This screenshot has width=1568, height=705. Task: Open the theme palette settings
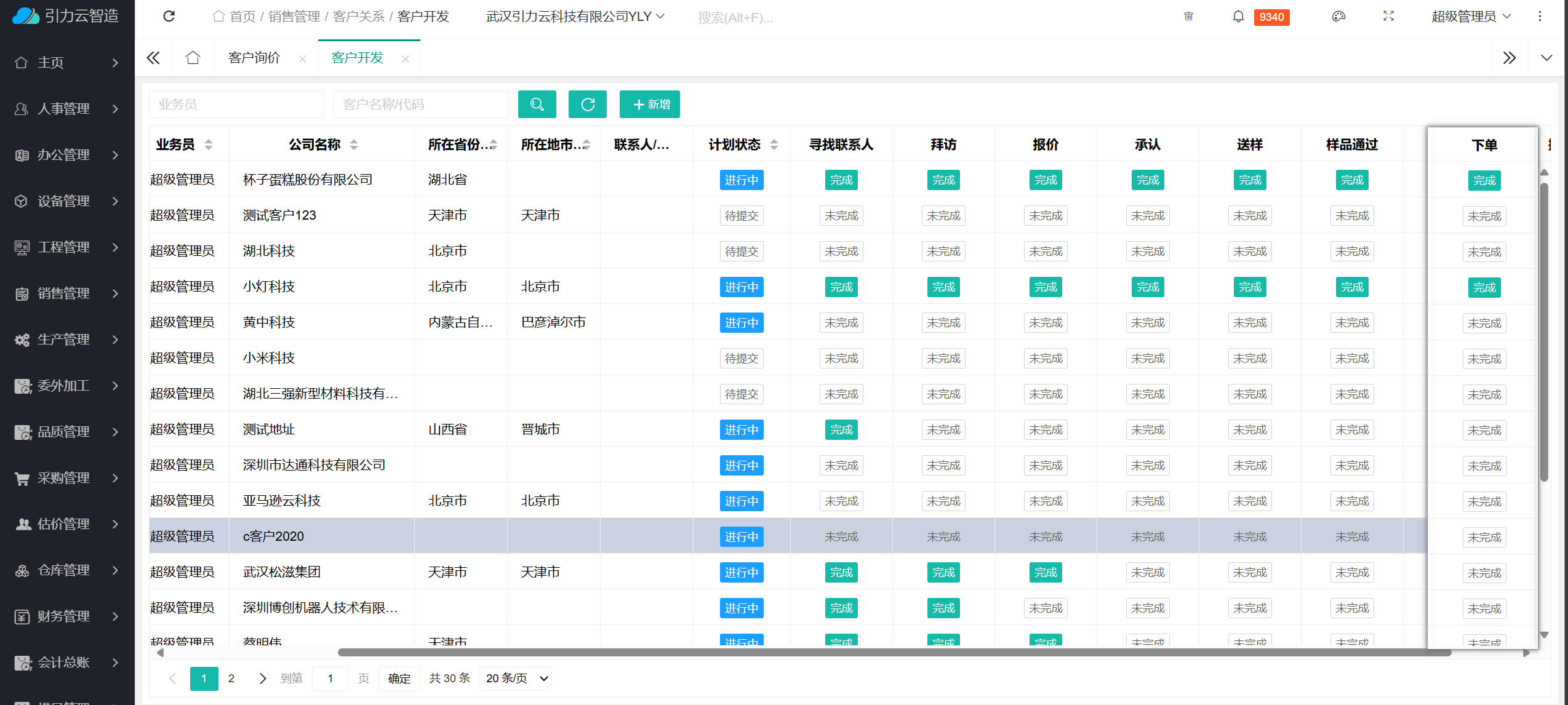(x=1338, y=17)
